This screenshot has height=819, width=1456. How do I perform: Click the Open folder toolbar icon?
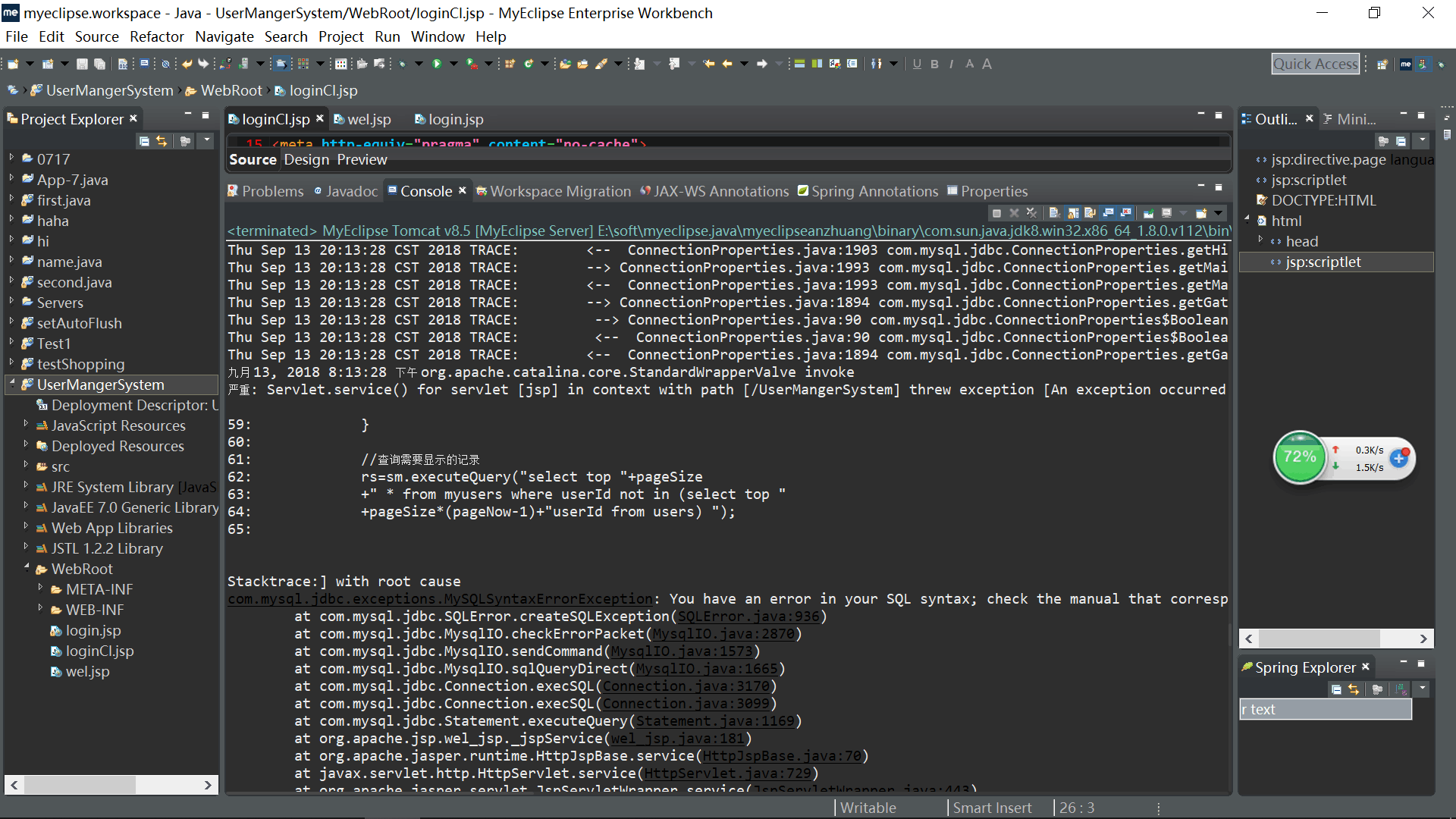click(565, 64)
